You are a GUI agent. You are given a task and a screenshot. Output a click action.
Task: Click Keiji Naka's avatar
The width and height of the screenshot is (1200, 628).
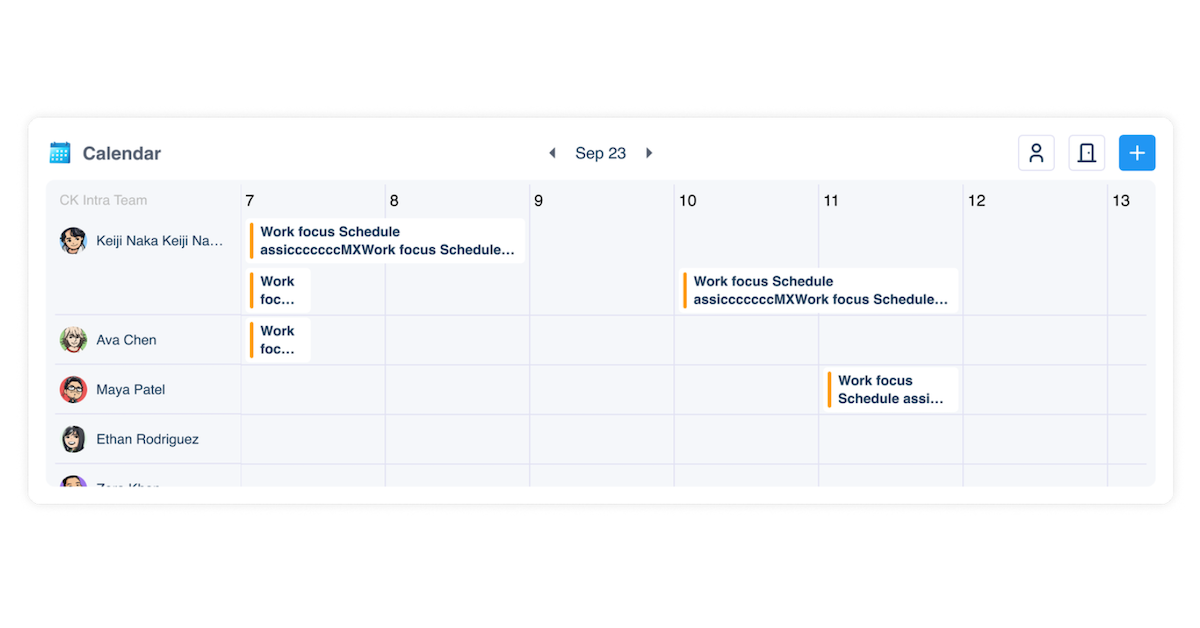[x=73, y=241]
